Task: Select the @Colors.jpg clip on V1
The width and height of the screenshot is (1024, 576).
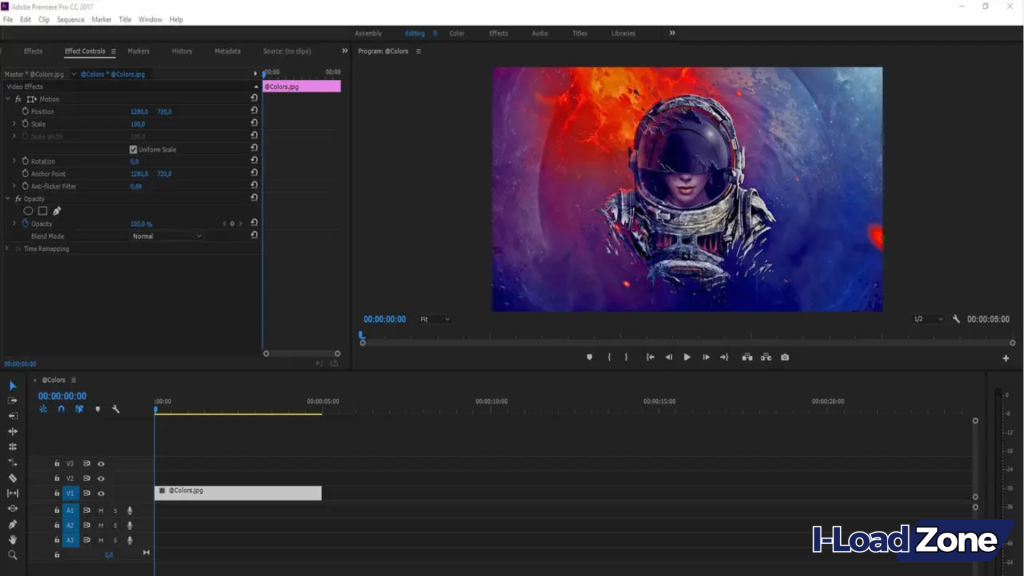Action: [238, 492]
